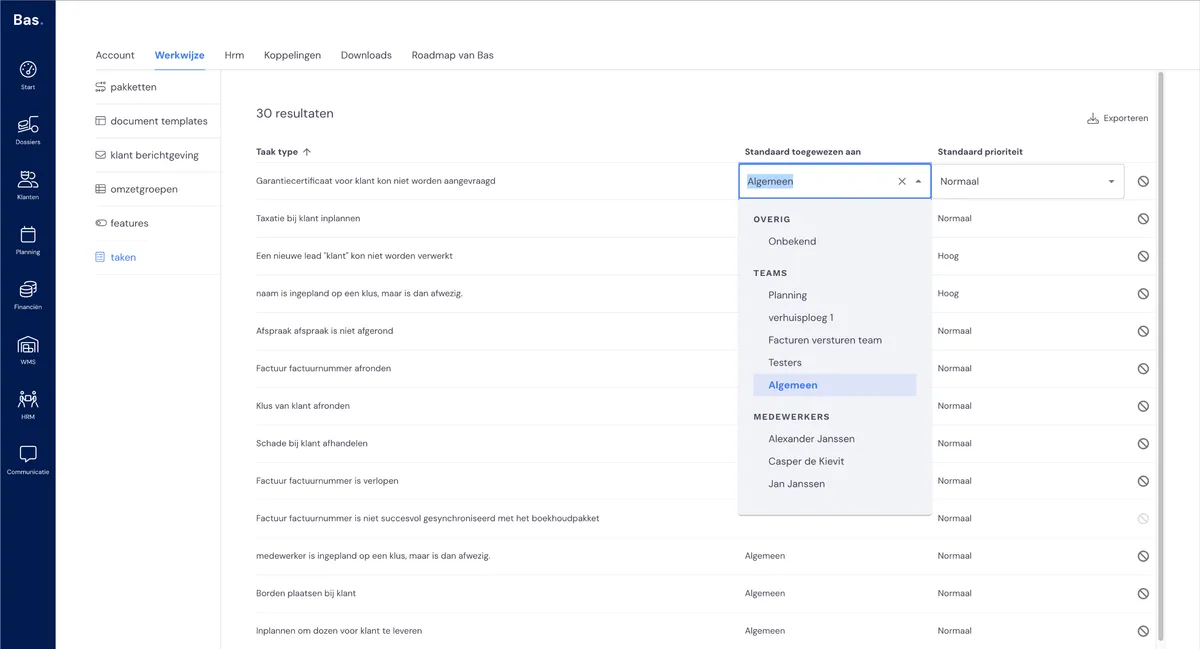Select Onbekend in the dropdown list
Viewport: 1200px width, 649px height.
[792, 241]
